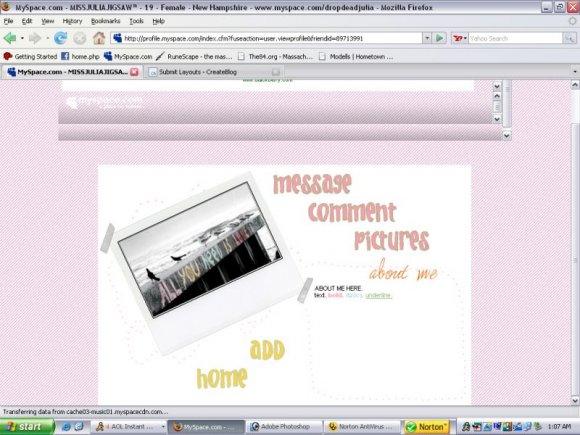
Task: Select the MySpace.com MISSJULIAJIGSAW tab
Action: tap(71, 72)
